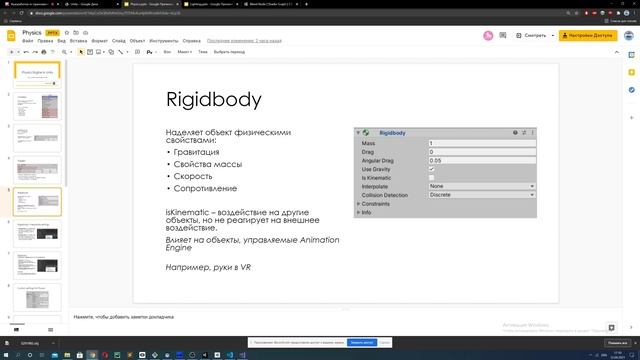Select slide thumbnail number 6
640x360 pixels.
coord(37,234)
